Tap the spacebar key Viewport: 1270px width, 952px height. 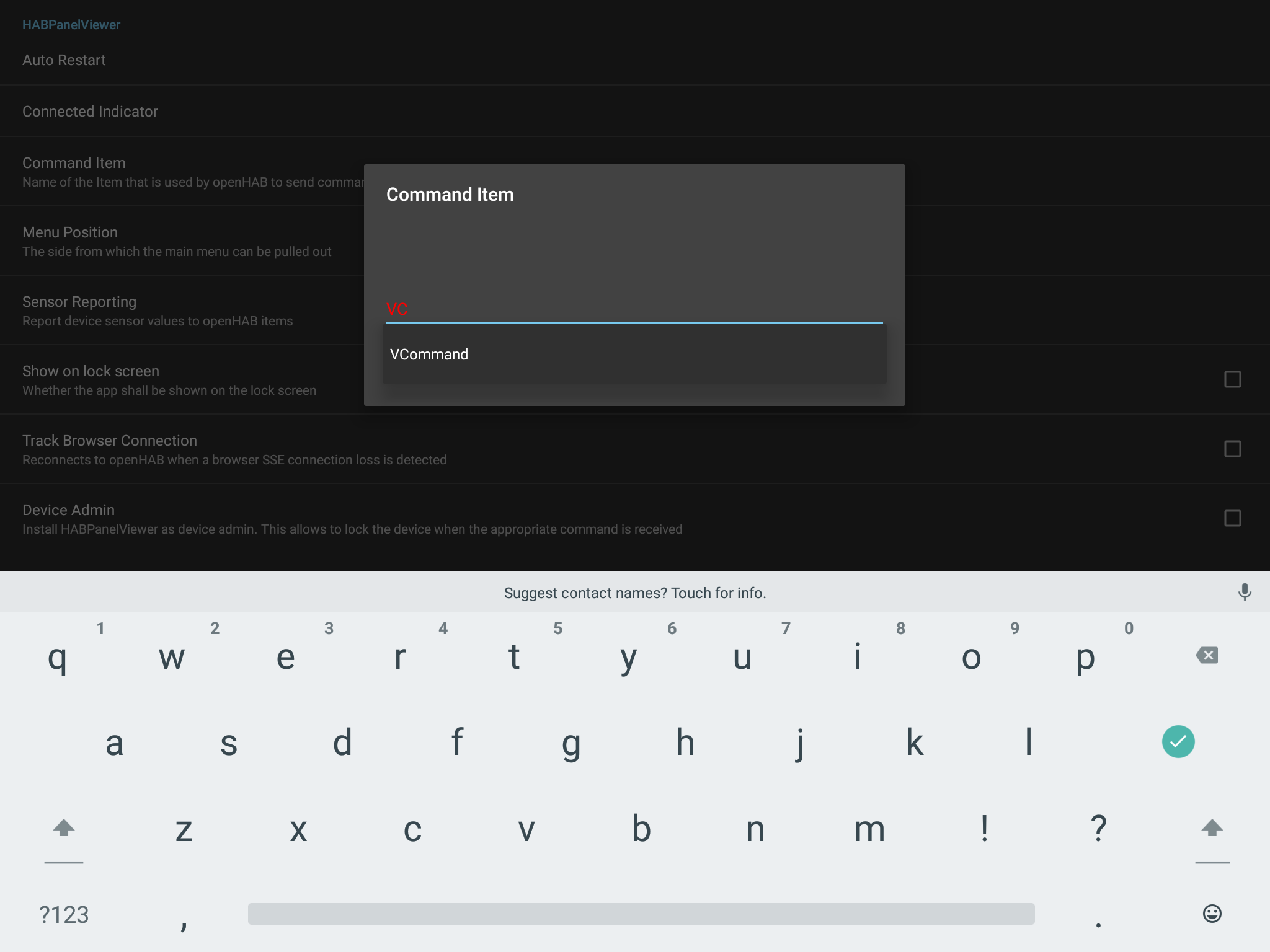pyautogui.click(x=641, y=914)
